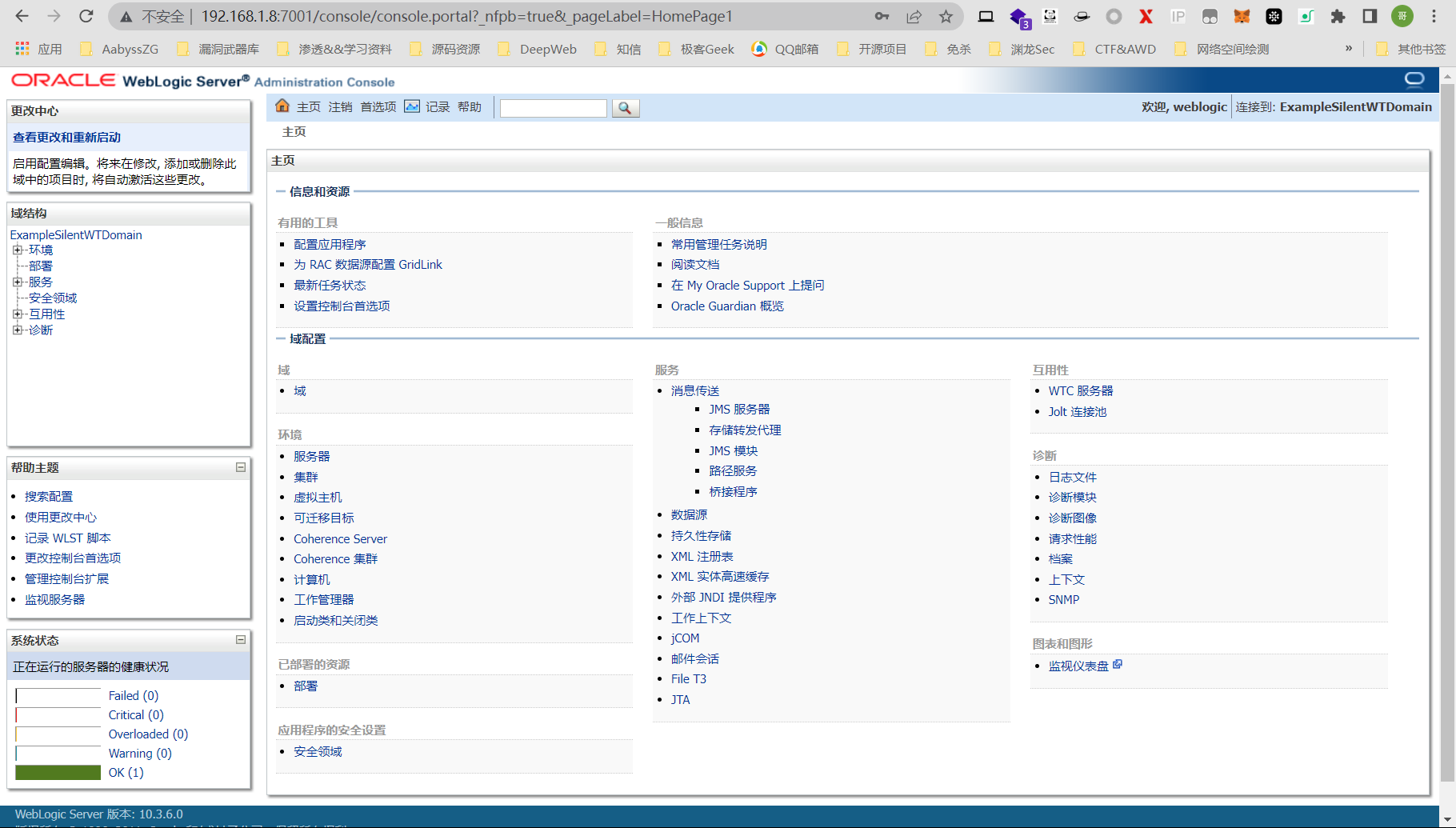Click the laptop screen extension icon
Screen dimensions: 1456x828
coord(986,16)
